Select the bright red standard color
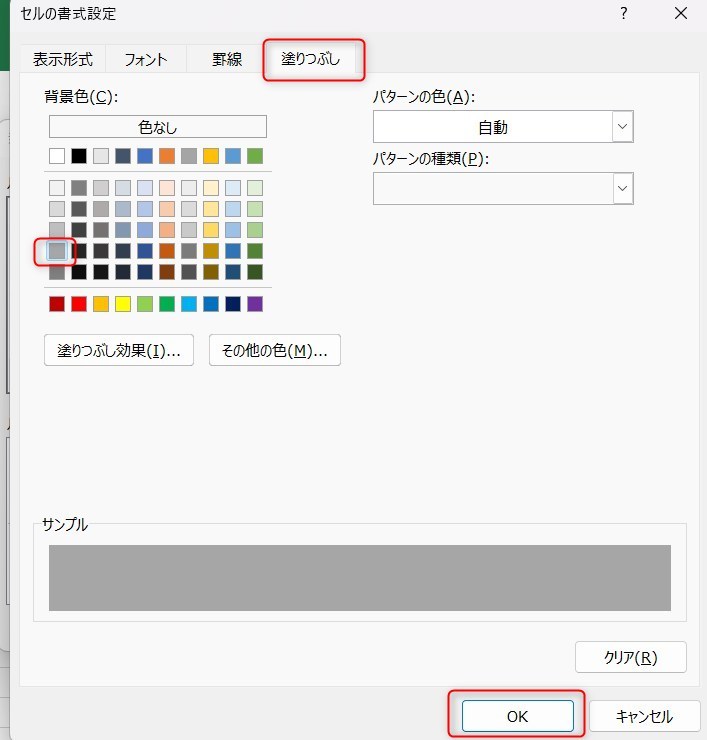 click(79, 304)
